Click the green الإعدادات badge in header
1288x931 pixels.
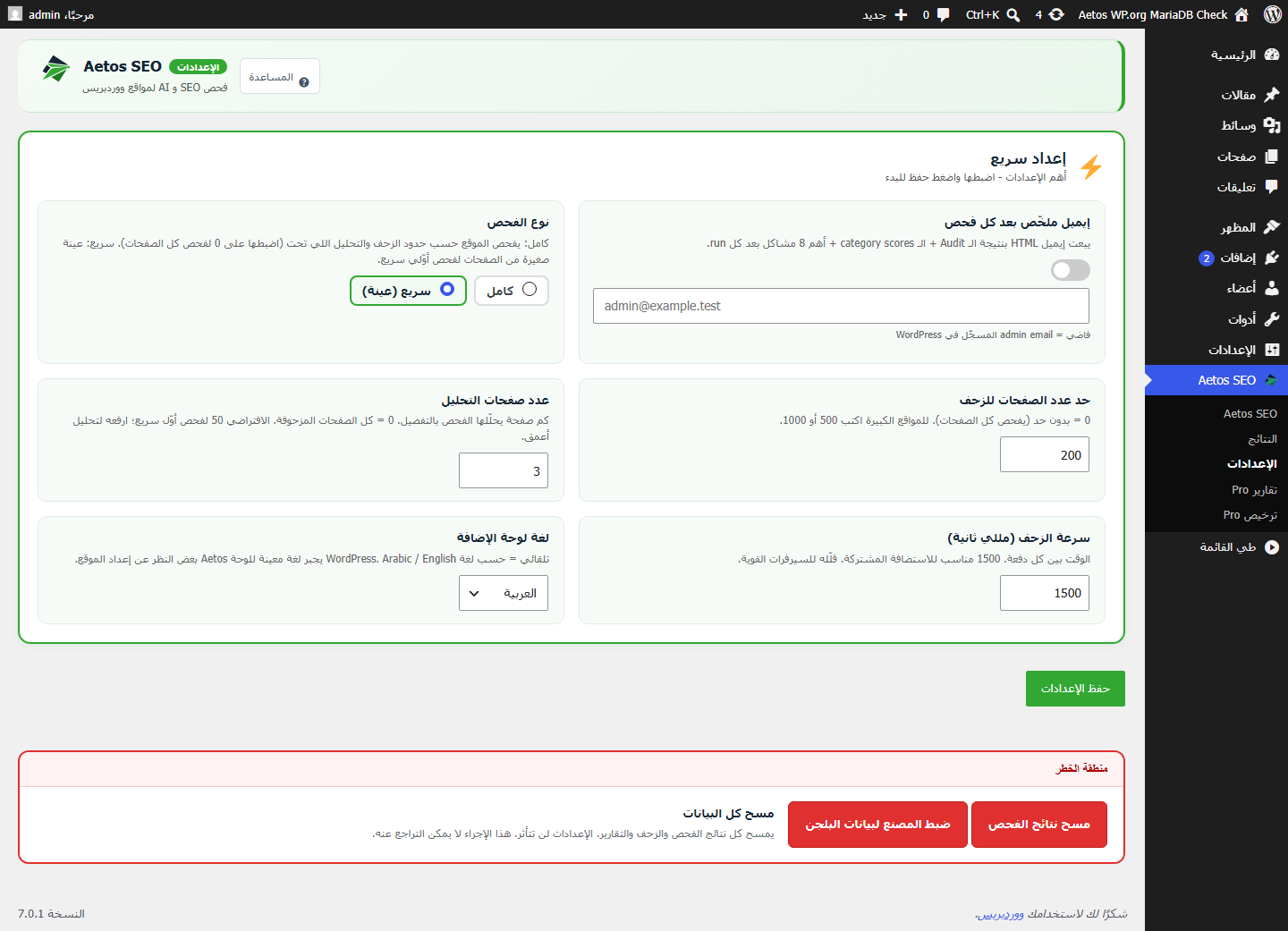tap(198, 67)
